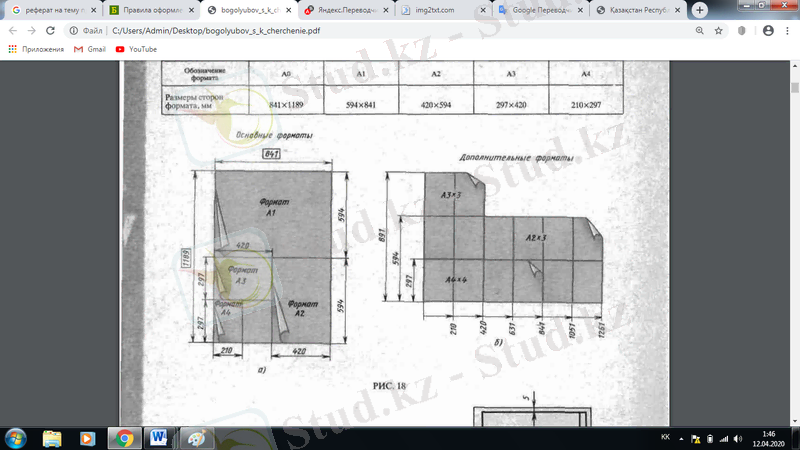This screenshot has height=450, width=800.
Task: Show hidden system tray icons
Action: (x=681, y=438)
